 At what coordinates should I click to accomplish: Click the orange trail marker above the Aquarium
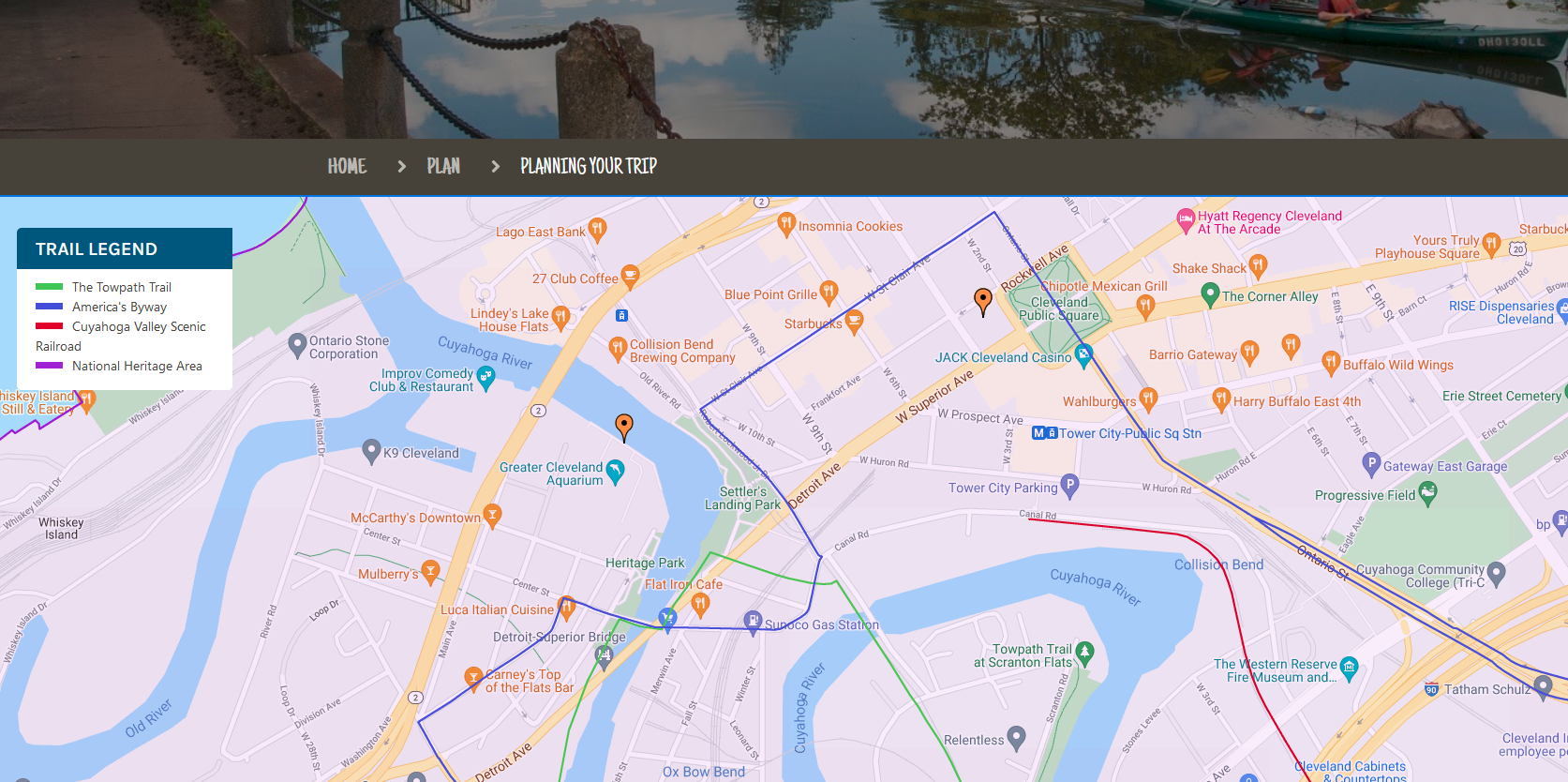(x=624, y=427)
